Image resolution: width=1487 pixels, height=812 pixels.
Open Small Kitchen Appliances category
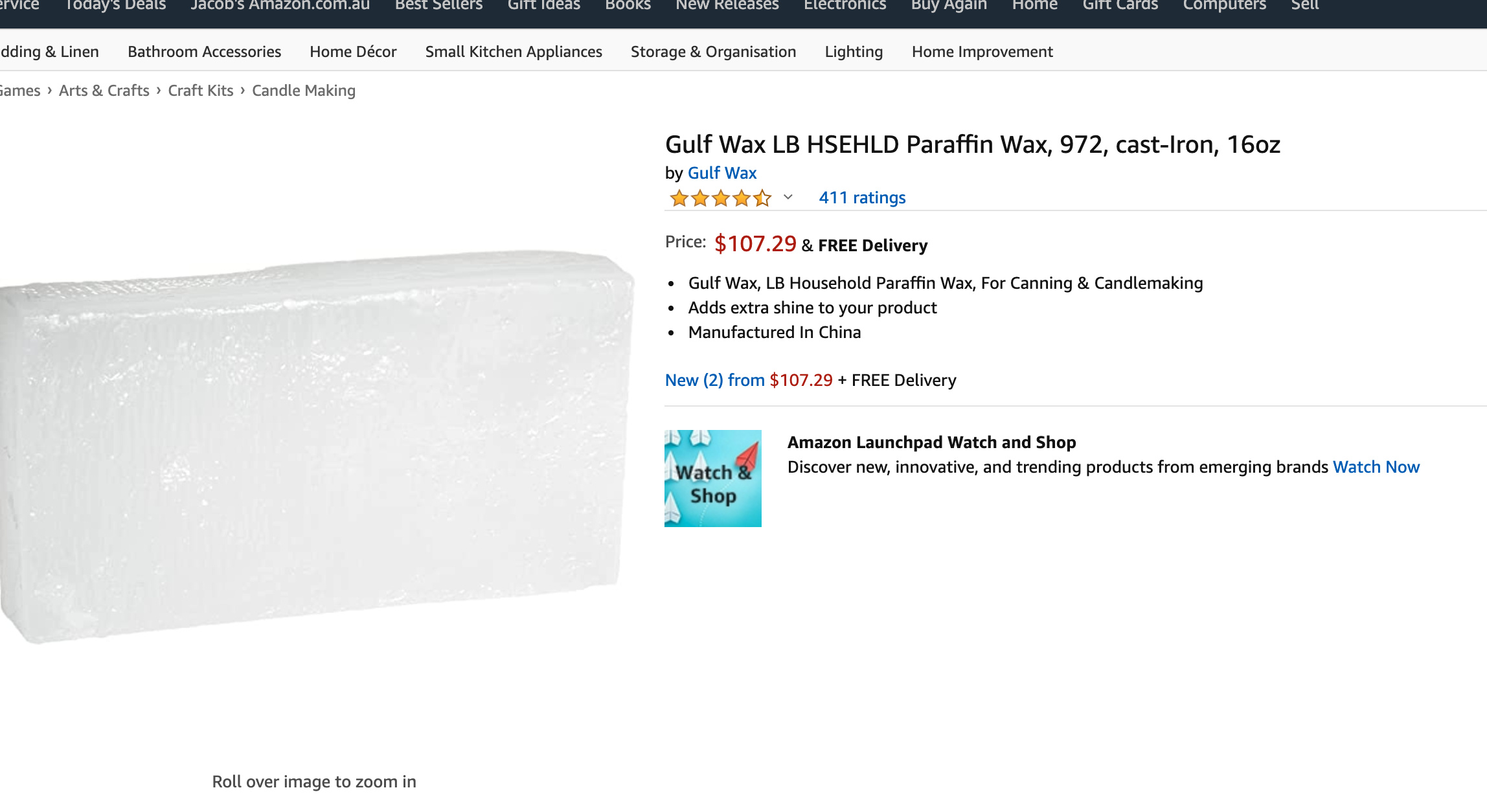click(513, 52)
